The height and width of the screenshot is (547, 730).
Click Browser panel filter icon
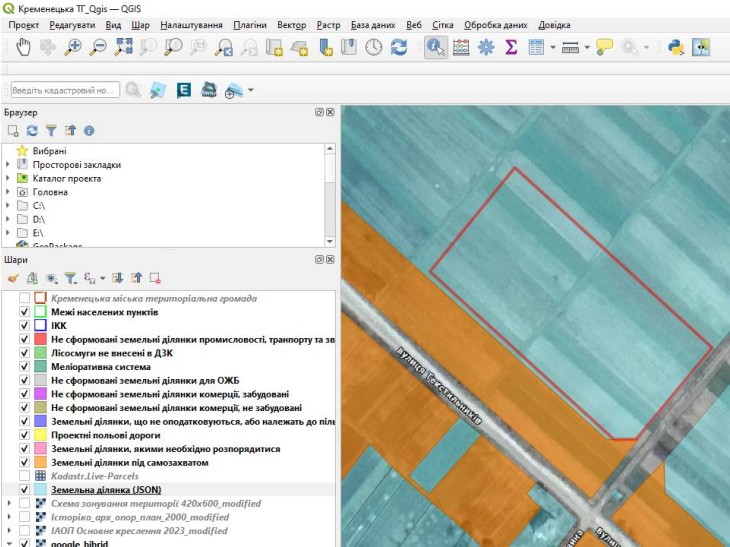pos(51,131)
